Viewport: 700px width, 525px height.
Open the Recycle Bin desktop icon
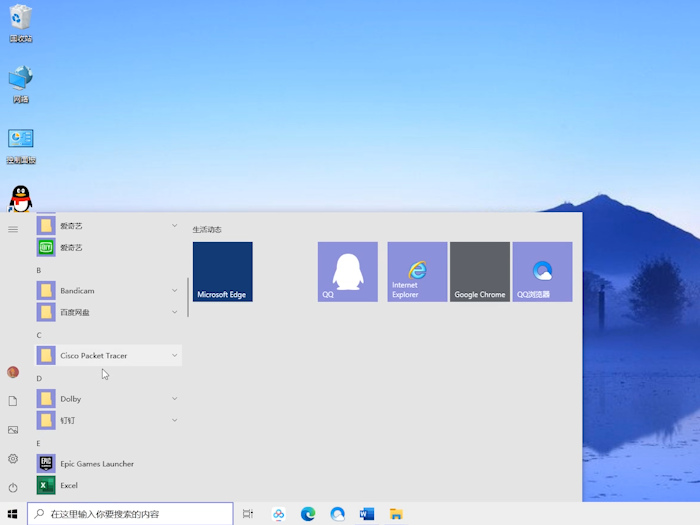coord(21,23)
